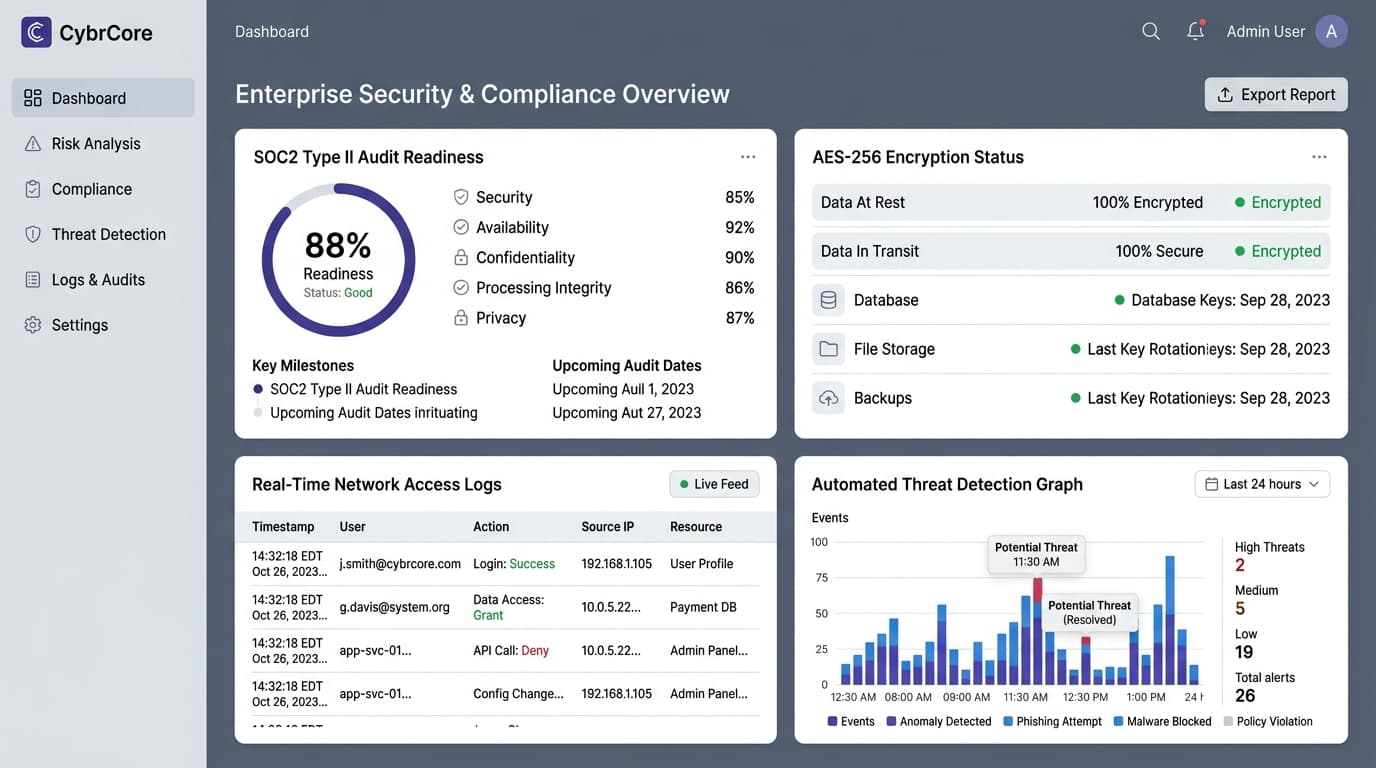This screenshot has height=768, width=1376.
Task: Click the shield icon next to Security
Action: click(x=461, y=197)
